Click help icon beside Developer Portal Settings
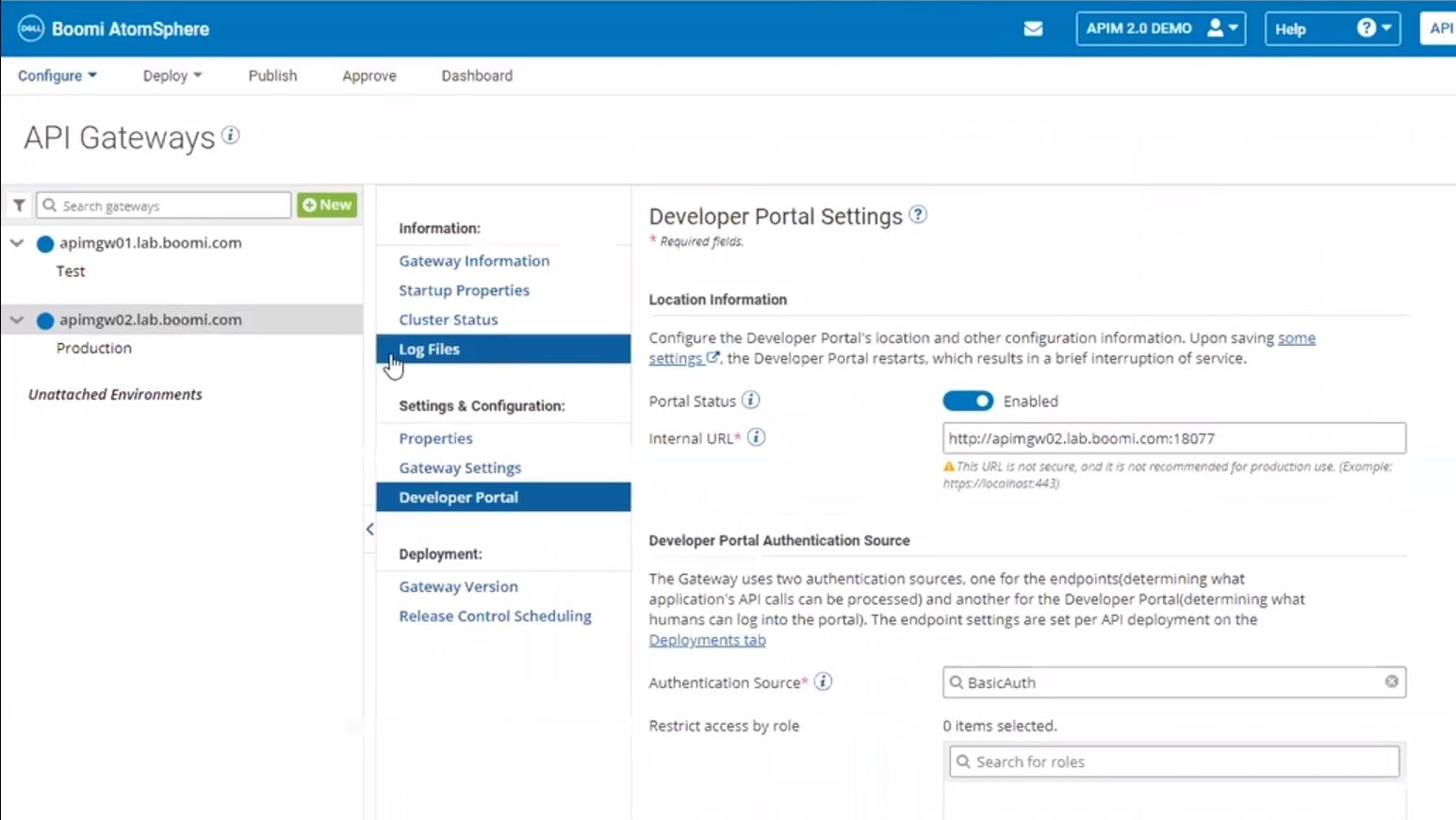Screen dimensions: 1456x820 [918, 215]
